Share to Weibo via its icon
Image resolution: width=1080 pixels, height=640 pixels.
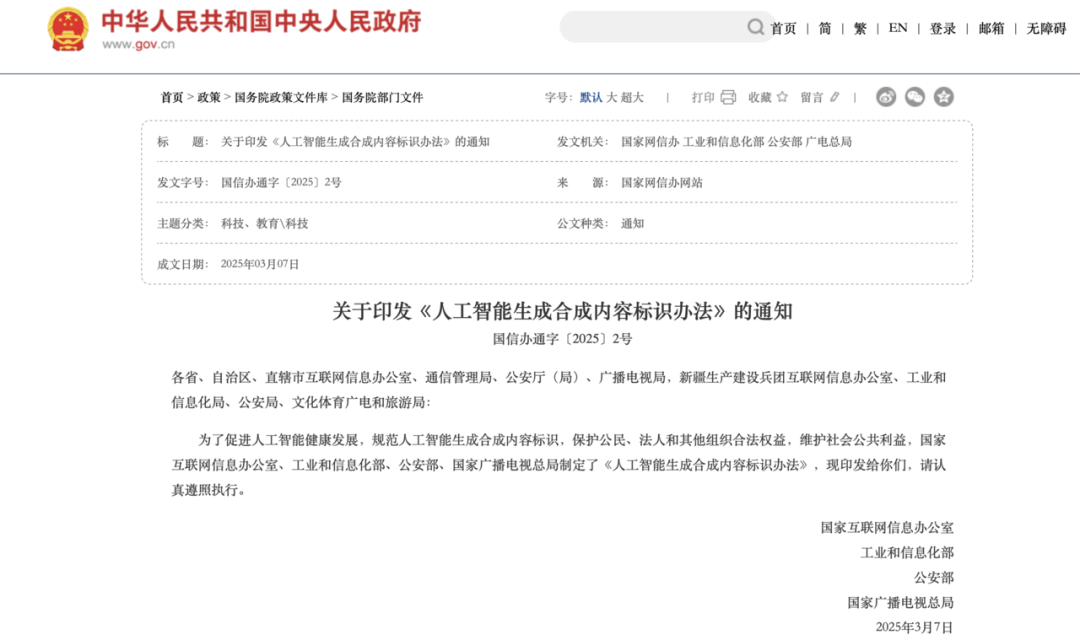coord(886,97)
